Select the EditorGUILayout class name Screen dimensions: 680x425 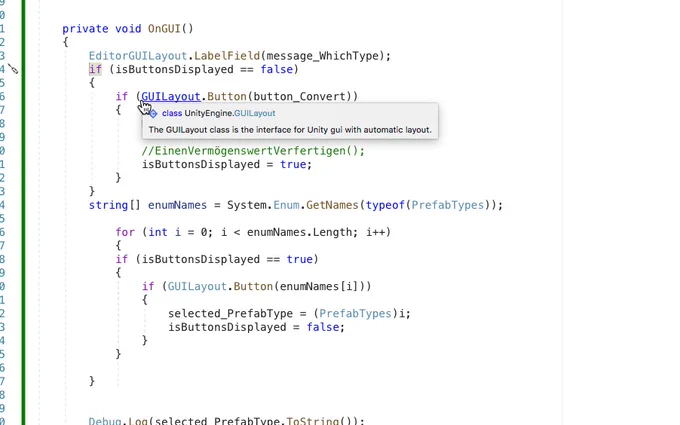[x=137, y=56]
